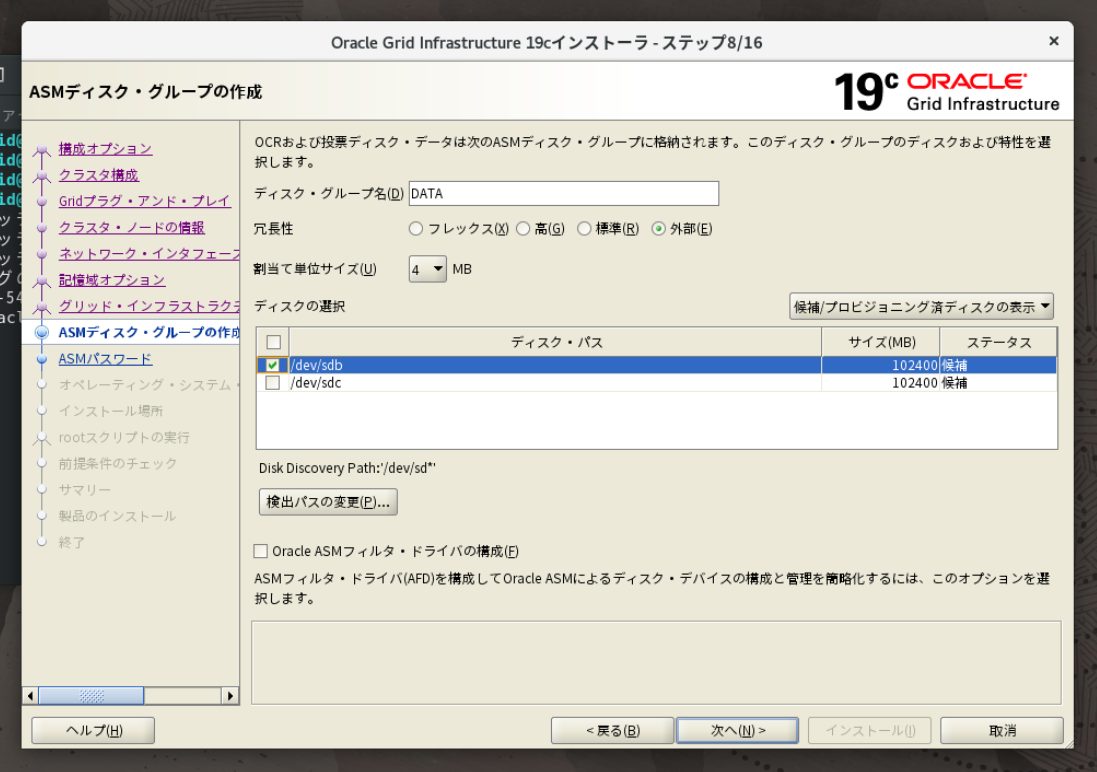Screen dimensions: 1097x772
Task: Open allocation unit size dropdown
Action: coord(427,269)
